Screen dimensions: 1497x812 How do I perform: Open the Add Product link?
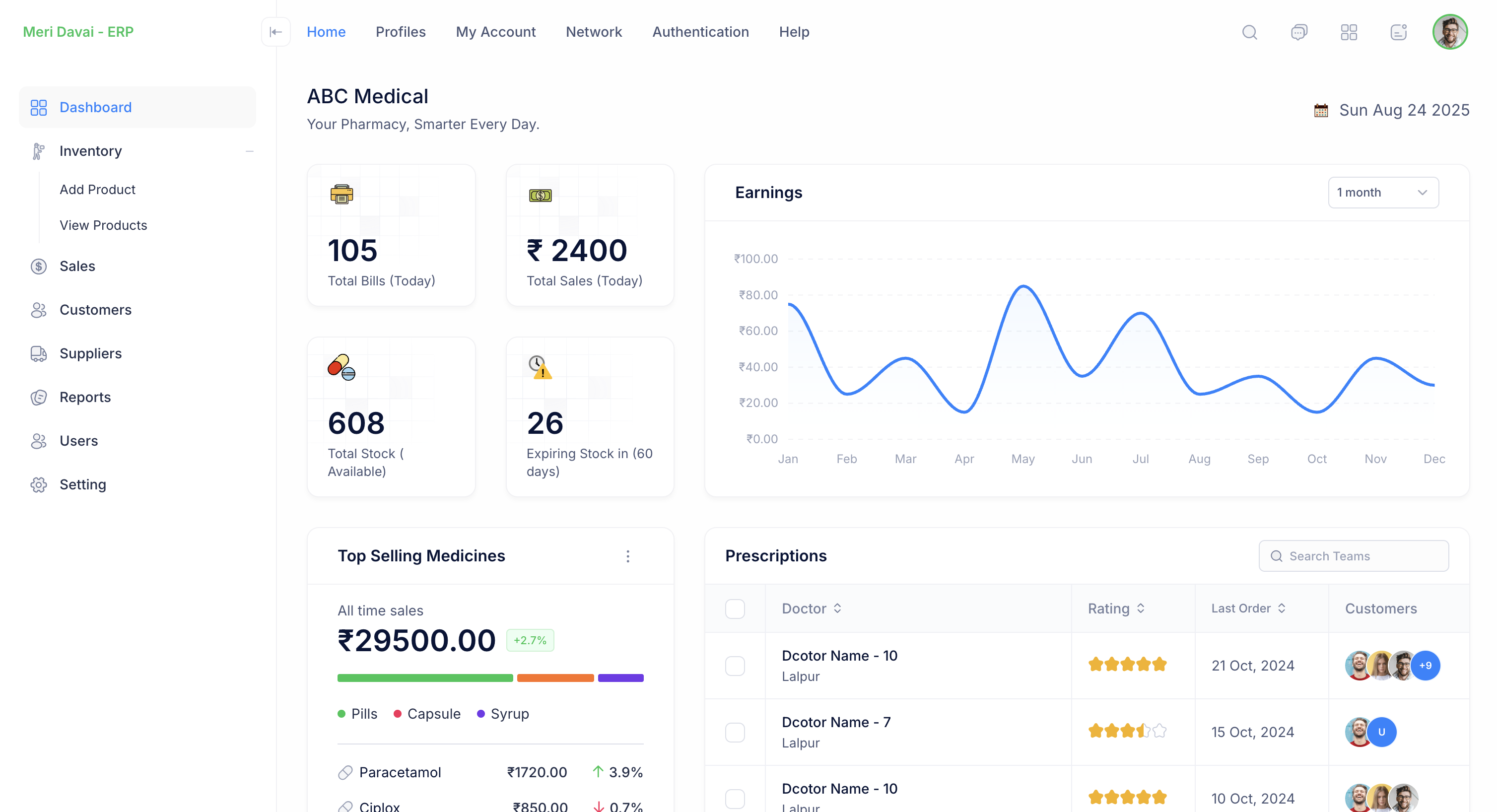pyautogui.click(x=97, y=190)
